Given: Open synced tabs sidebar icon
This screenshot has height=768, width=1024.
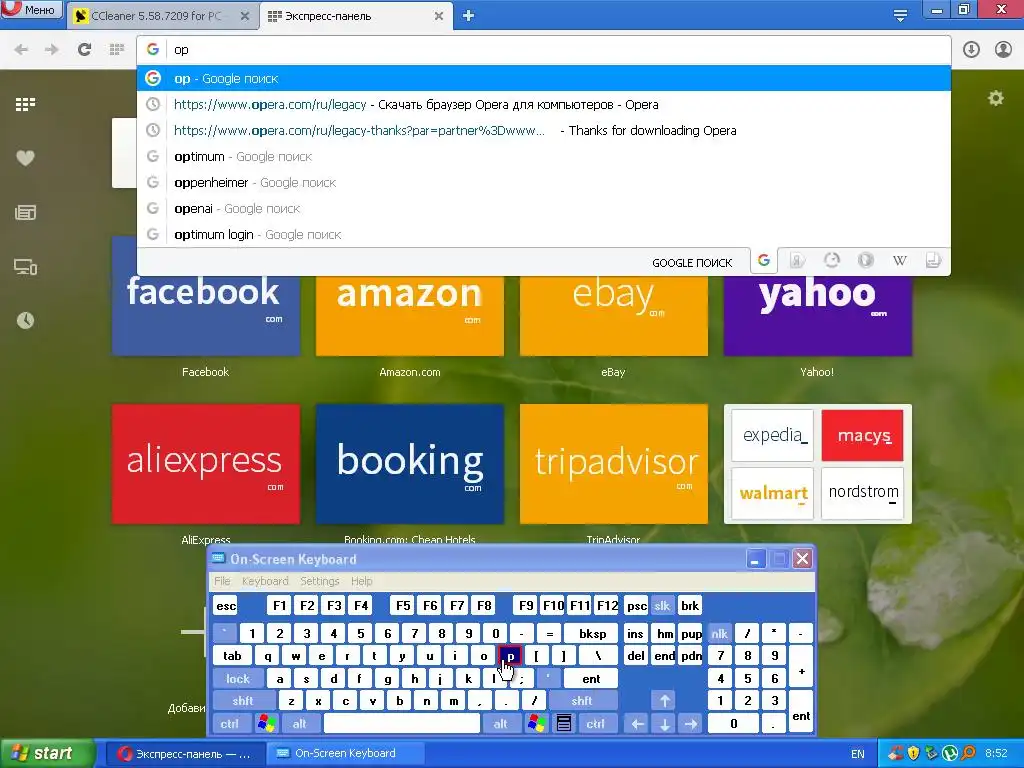Looking at the screenshot, I should (25, 266).
